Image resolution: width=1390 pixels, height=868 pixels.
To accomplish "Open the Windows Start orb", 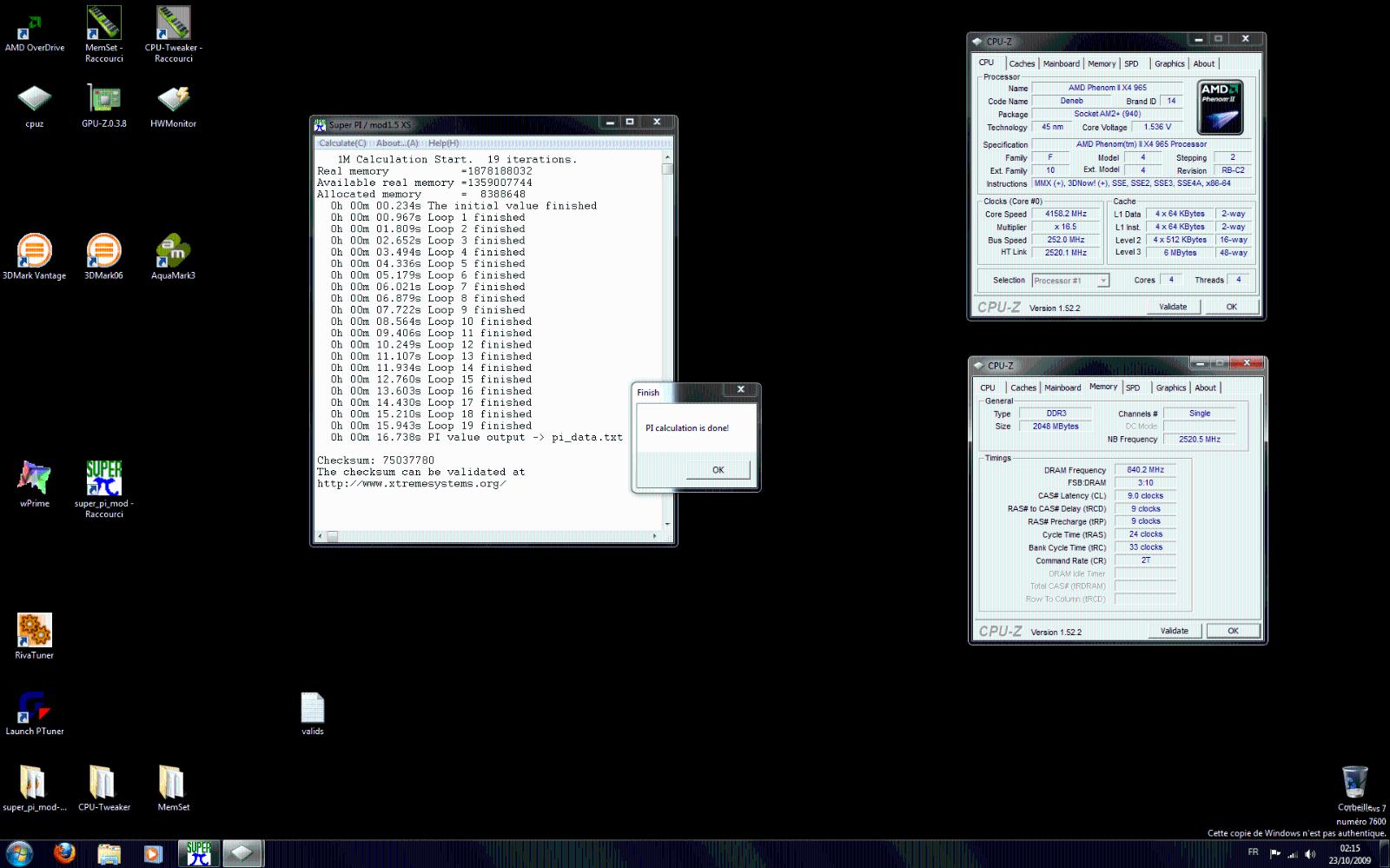I will click(19, 853).
